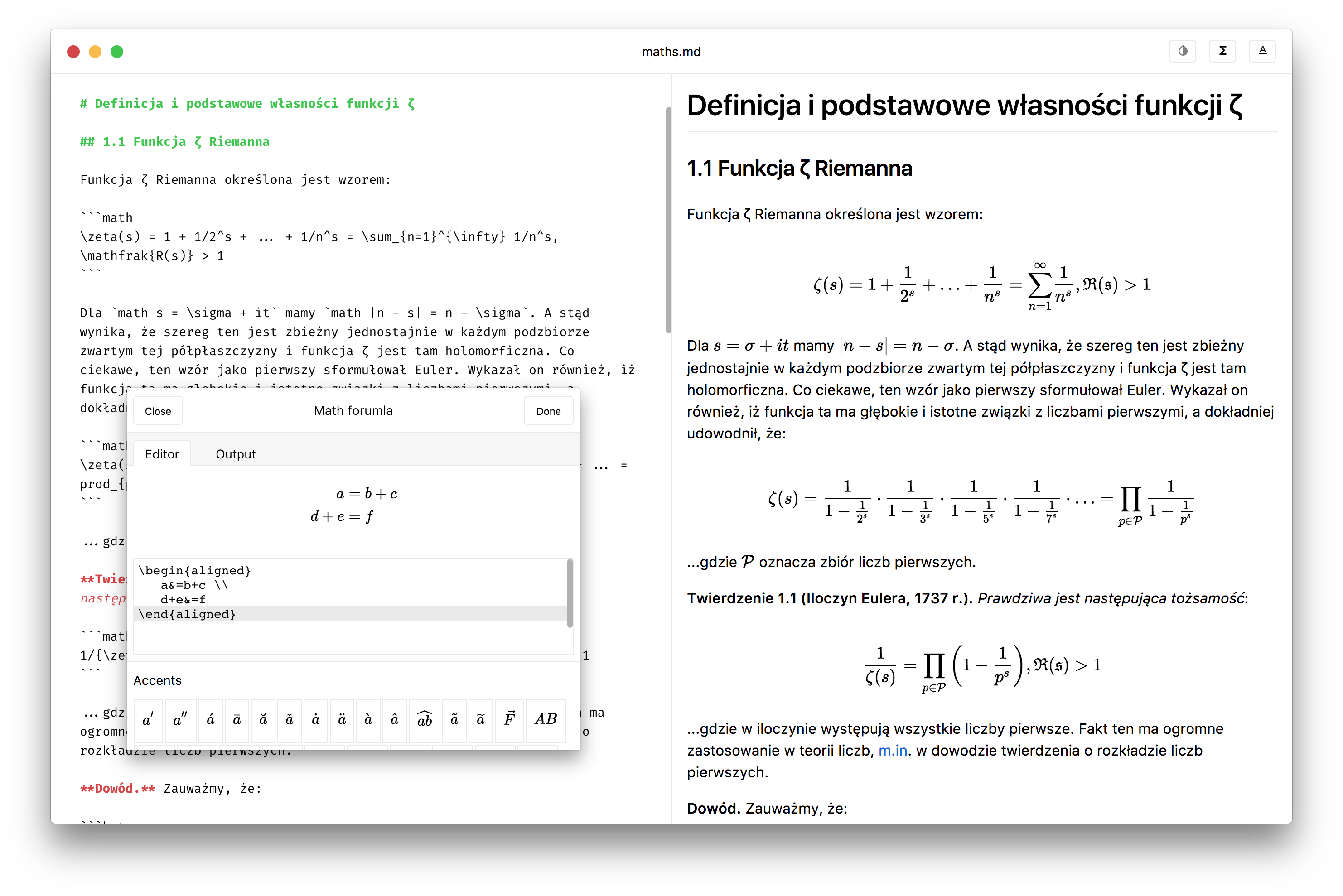Viewport: 1343px width, 896px height.
Task: Close the Math formula dialog
Action: click(x=158, y=411)
